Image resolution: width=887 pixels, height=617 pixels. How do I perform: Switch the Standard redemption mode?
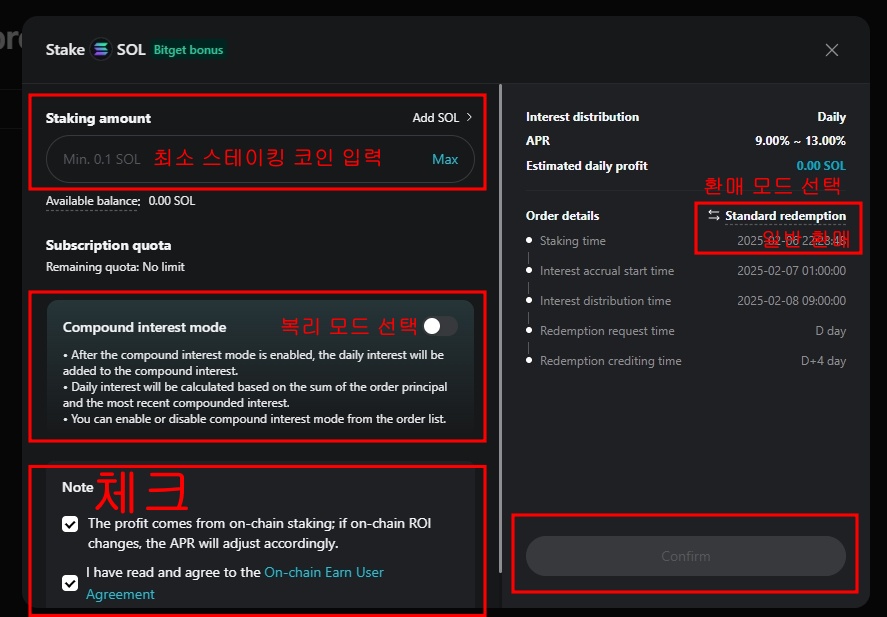click(x=785, y=215)
